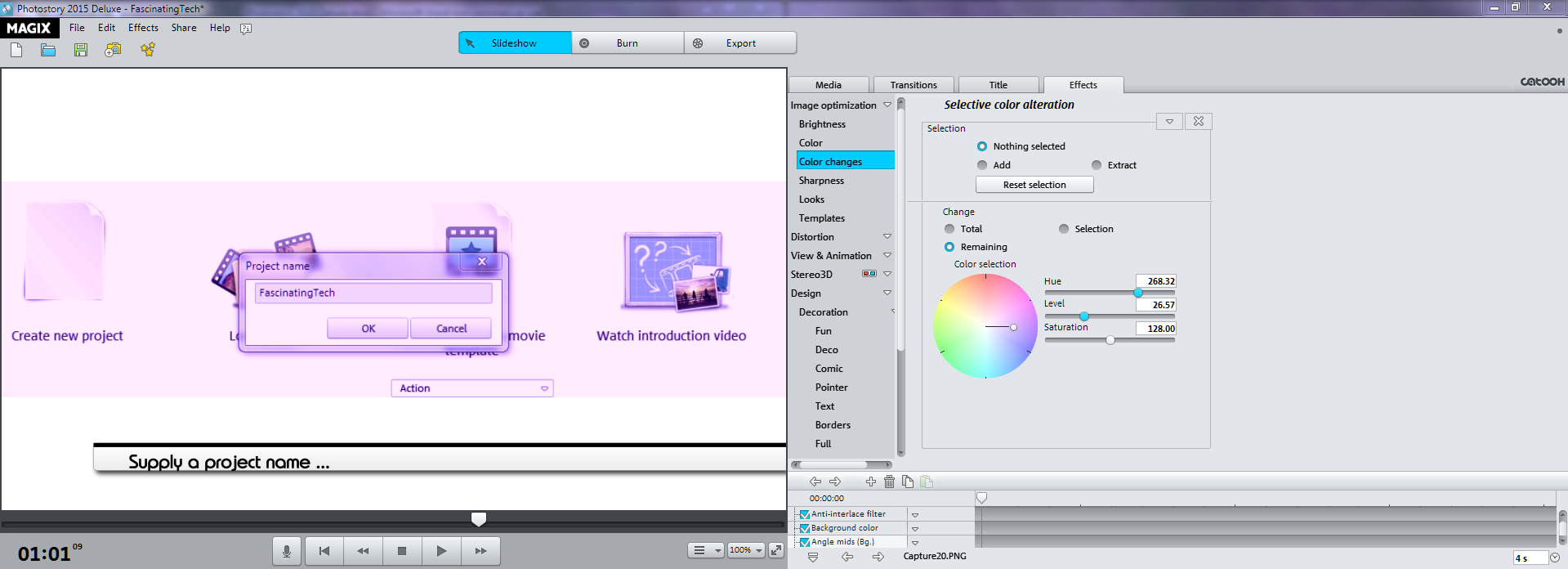Image resolution: width=1568 pixels, height=569 pixels.
Task: Close the Selective color alteration panel
Action: pos(1199,121)
